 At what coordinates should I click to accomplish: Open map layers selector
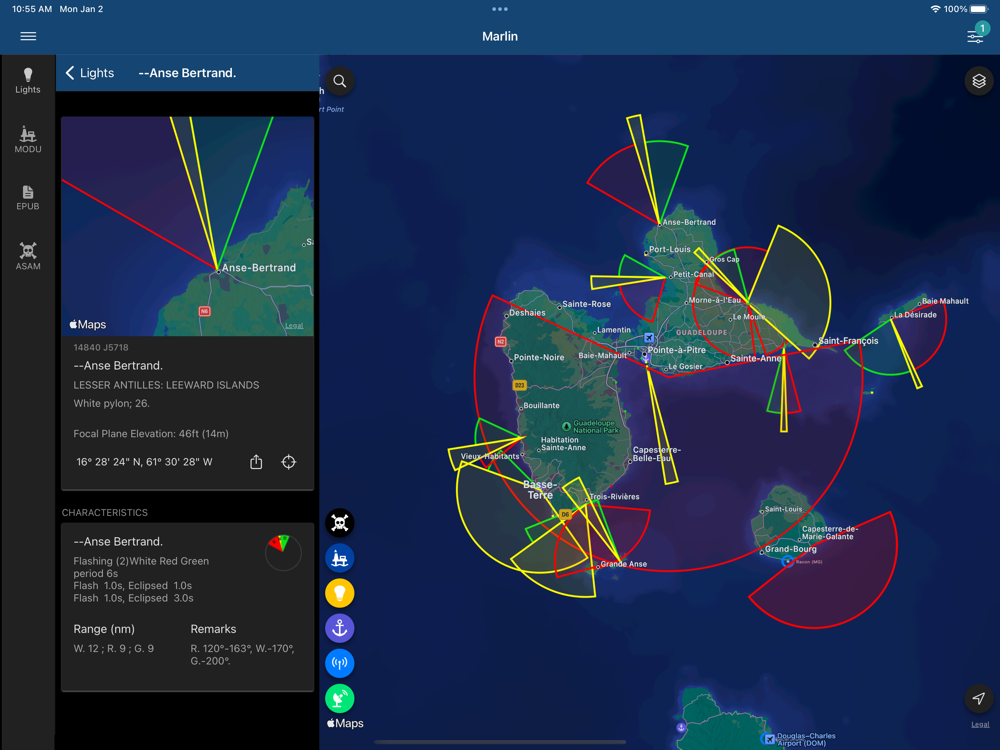tap(978, 81)
